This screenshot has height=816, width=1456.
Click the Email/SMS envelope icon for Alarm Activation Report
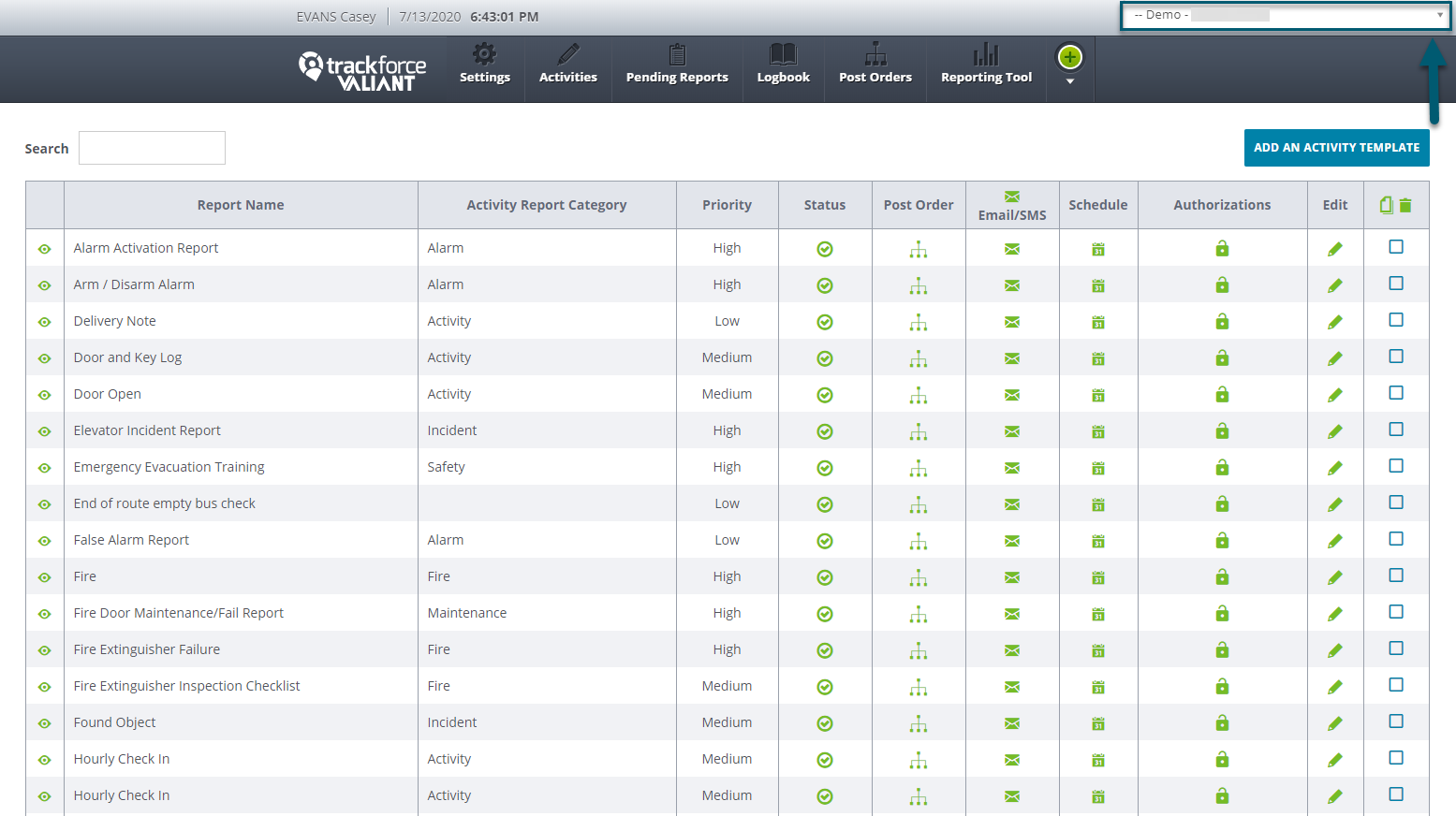click(x=1012, y=248)
